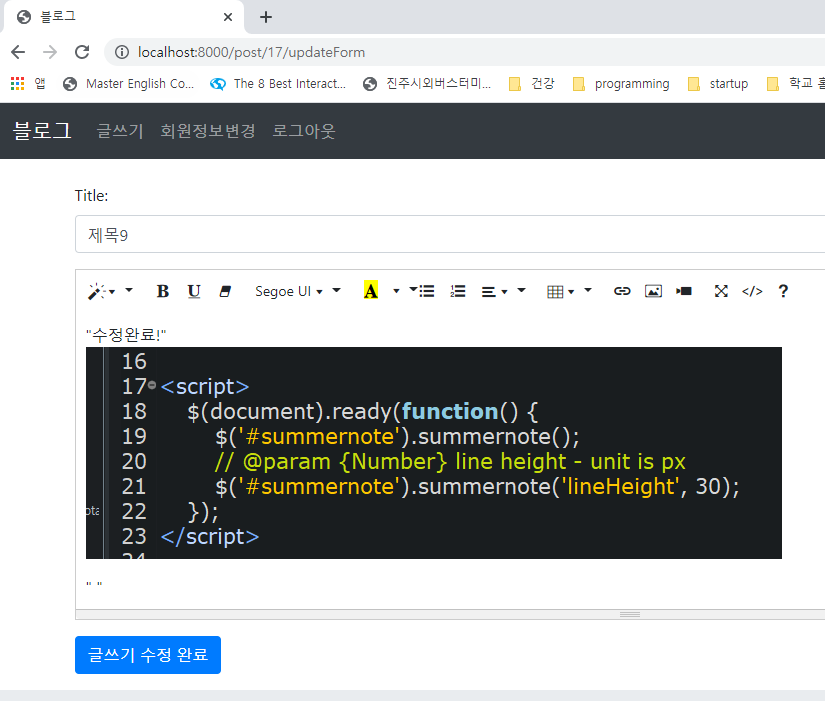
Task: Submit with 글쓰기 수정 완료 button
Action: click(148, 655)
